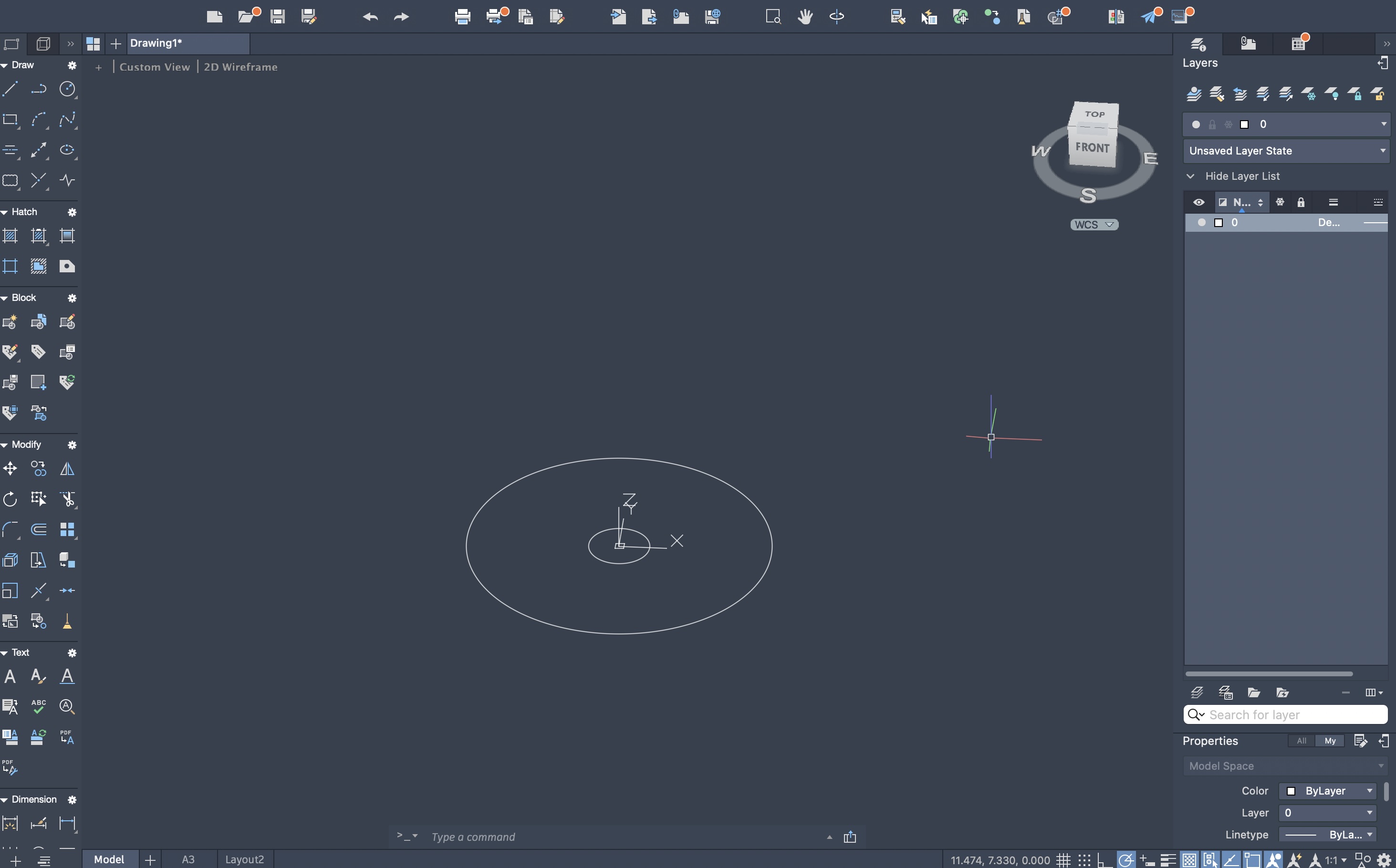The height and width of the screenshot is (868, 1396).
Task: Switch to the A3 layout tab
Action: click(188, 859)
